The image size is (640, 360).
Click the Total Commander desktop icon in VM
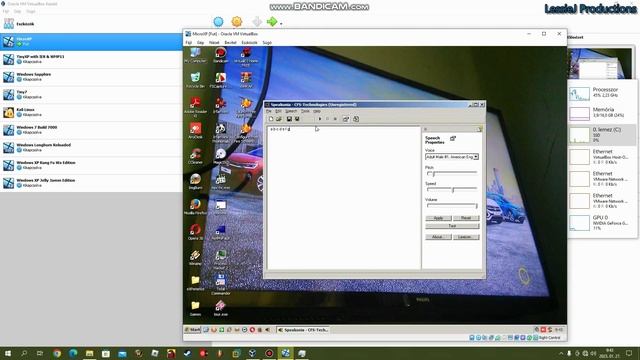[x=221, y=284]
